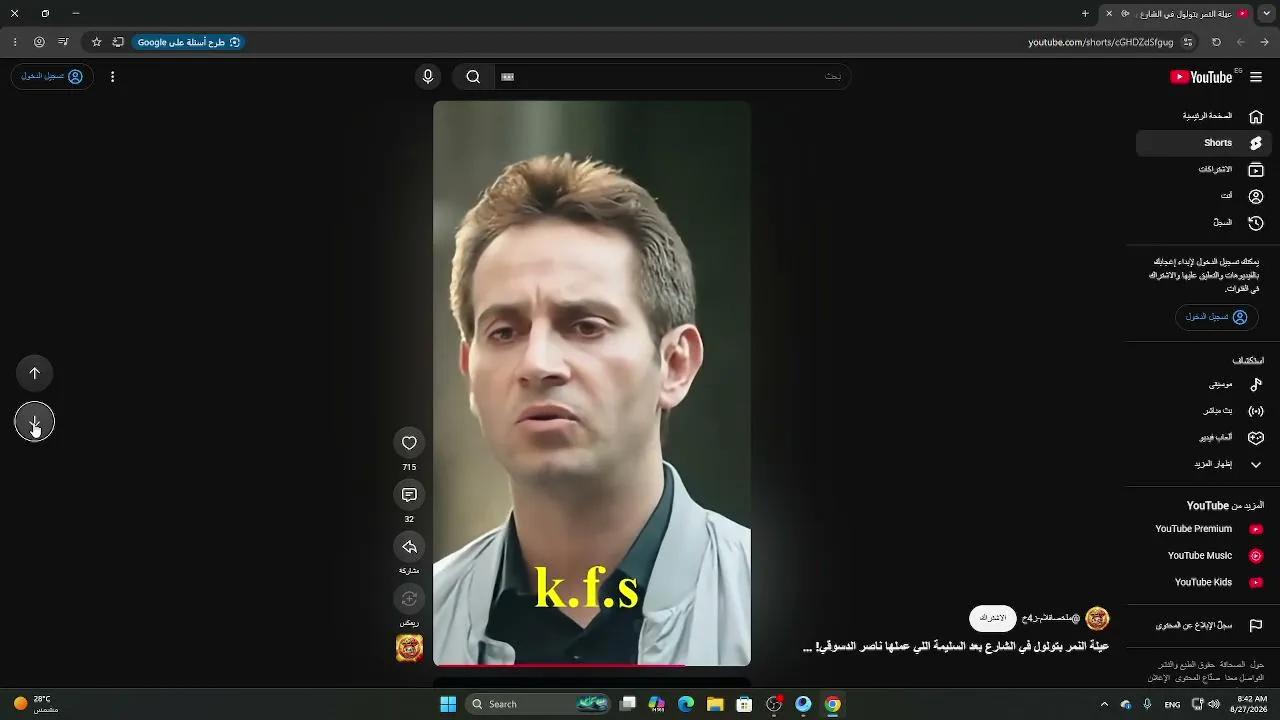Viewport: 1280px width, 720px height.
Task: Open the comments with 32 replies
Action: coord(409,495)
